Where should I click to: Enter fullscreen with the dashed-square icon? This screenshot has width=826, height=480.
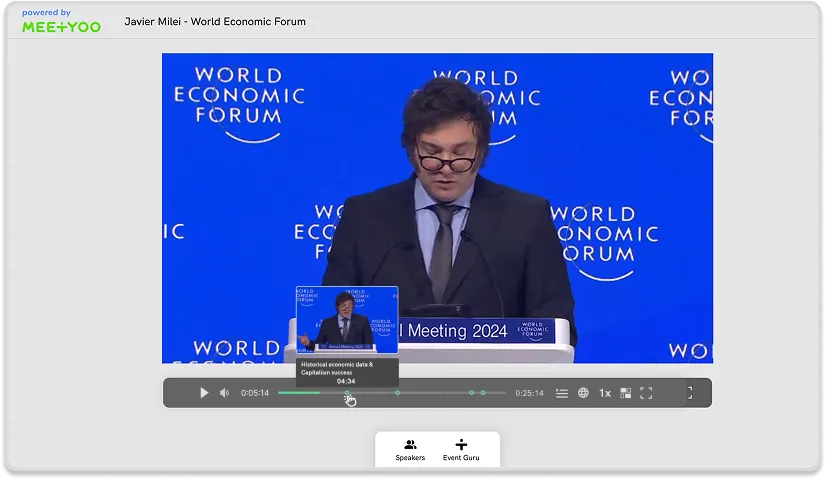coord(646,393)
